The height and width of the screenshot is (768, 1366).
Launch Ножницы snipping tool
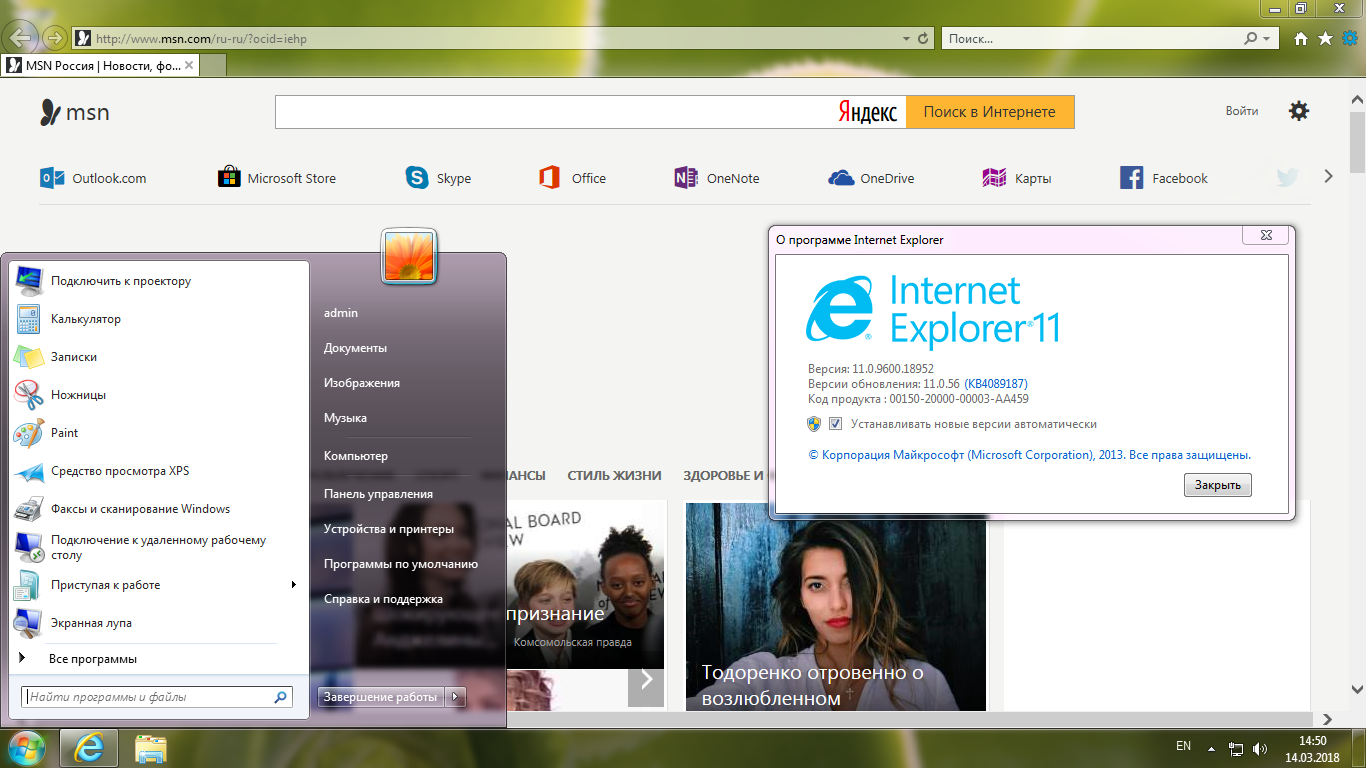pyautogui.click(x=160, y=395)
